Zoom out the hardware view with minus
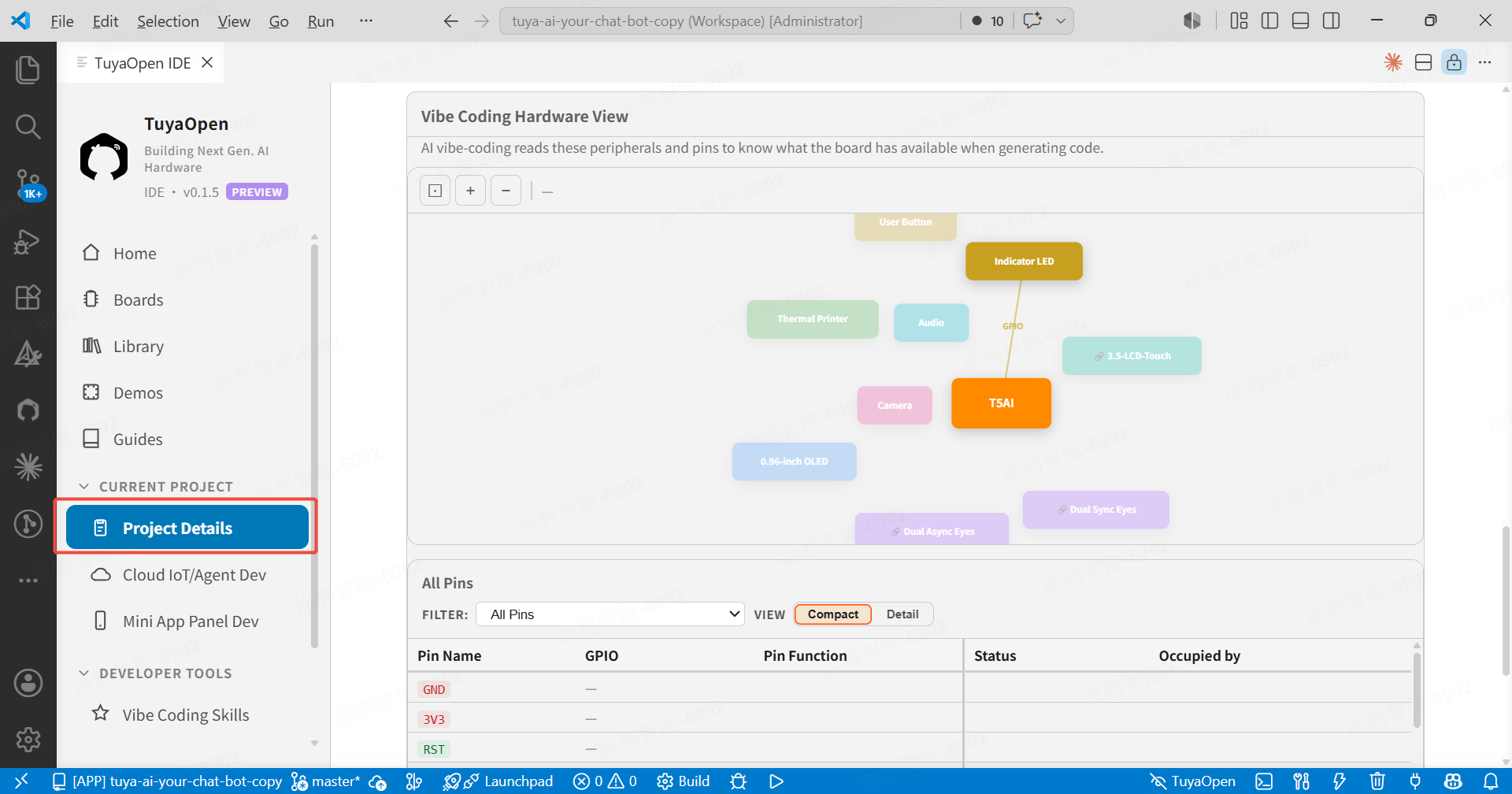This screenshot has width=1512, height=794. pyautogui.click(x=506, y=191)
